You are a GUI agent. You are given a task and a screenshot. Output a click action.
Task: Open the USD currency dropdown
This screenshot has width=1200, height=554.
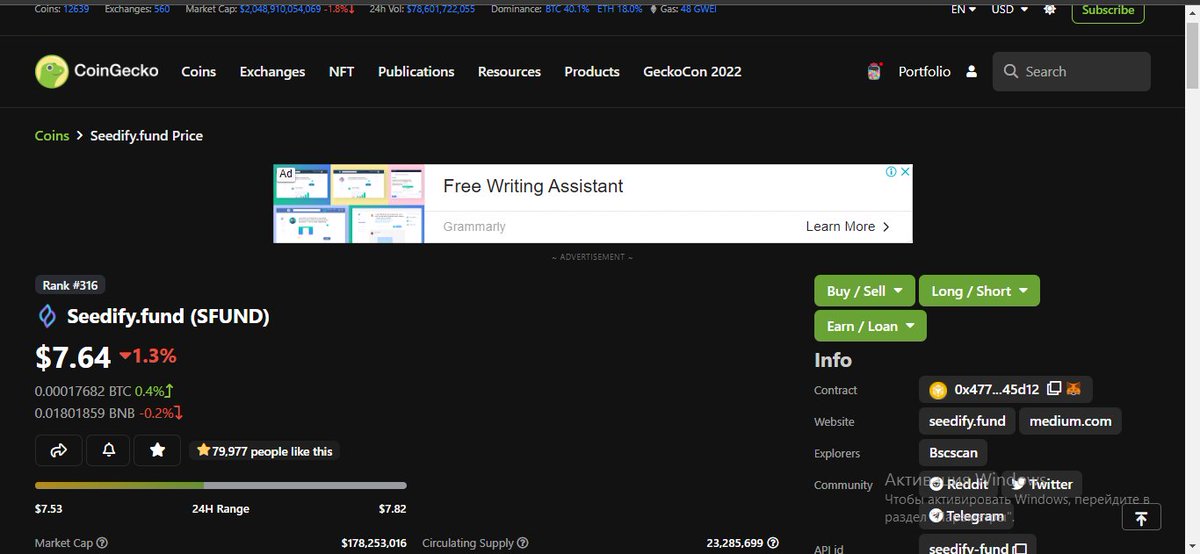1011,9
